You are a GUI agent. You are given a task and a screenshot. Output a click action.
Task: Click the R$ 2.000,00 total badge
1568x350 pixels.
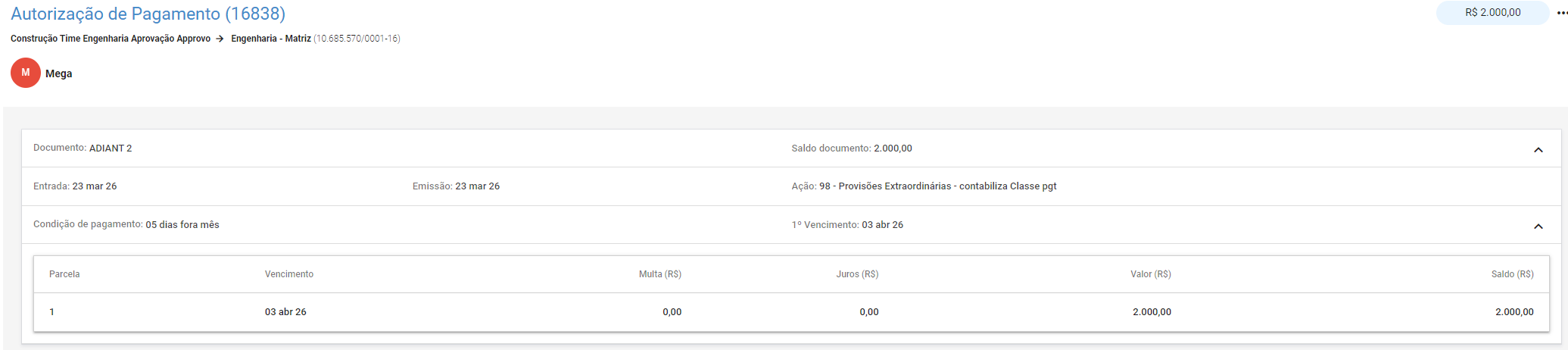tap(1492, 13)
